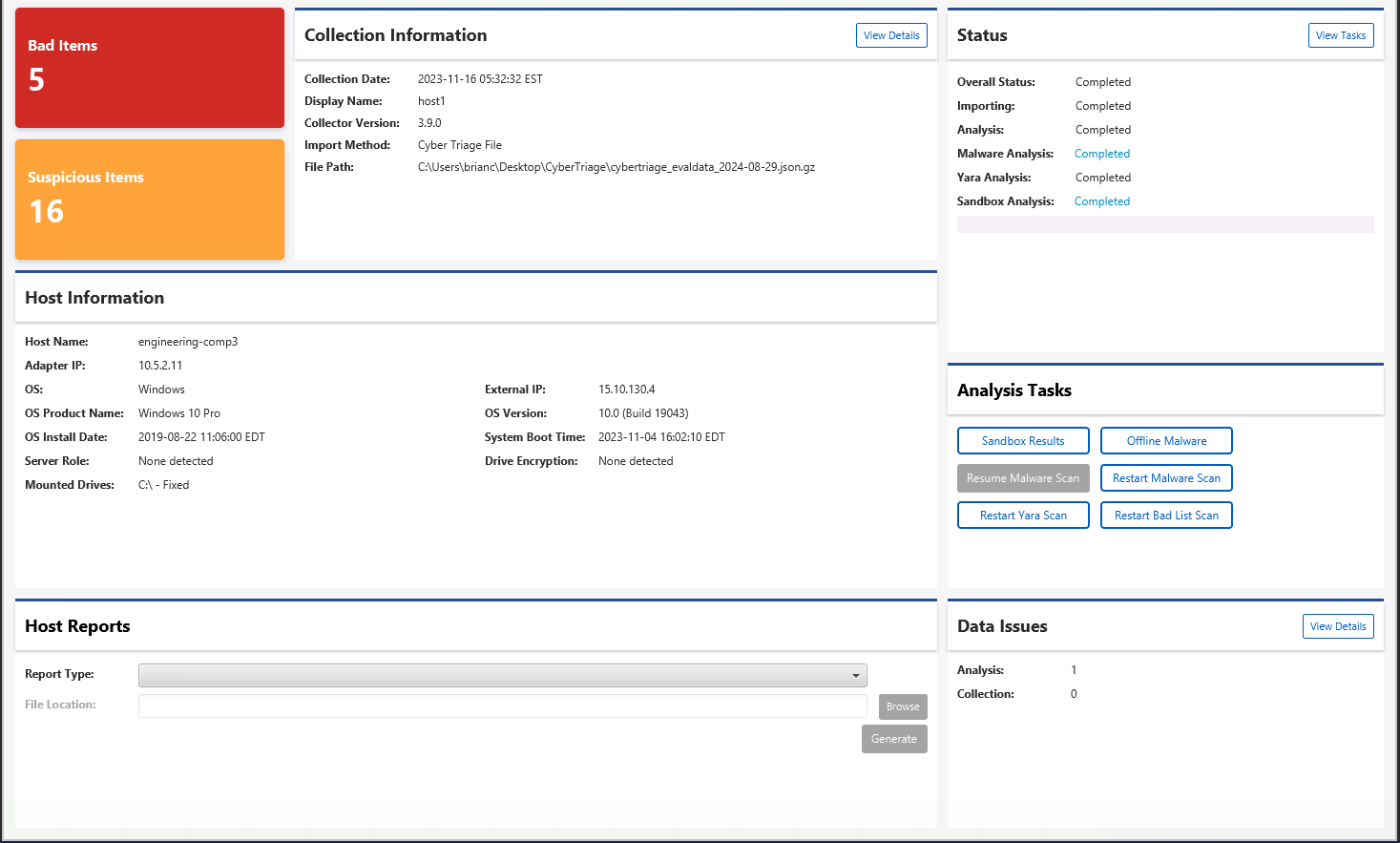Screen dimensions: 1400x843
Task: Select adapter IP 10.5.2.11
Action: pos(160,366)
